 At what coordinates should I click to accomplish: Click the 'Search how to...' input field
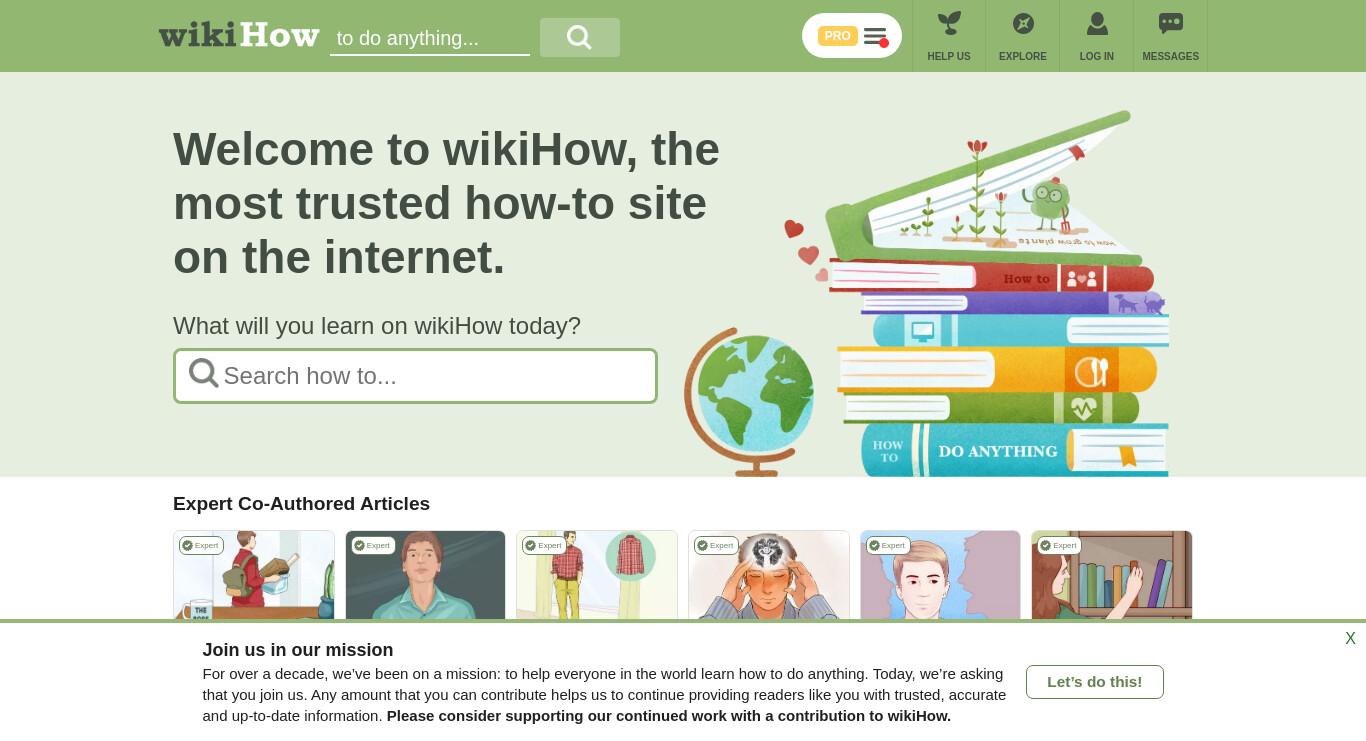[415, 376]
